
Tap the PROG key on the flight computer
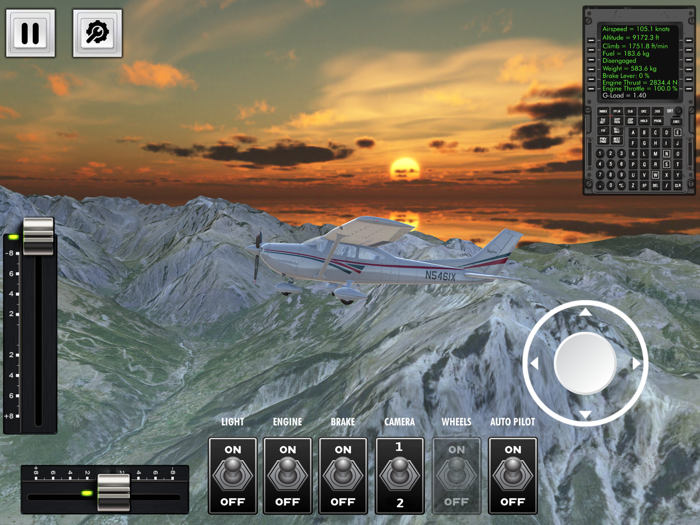658,121
